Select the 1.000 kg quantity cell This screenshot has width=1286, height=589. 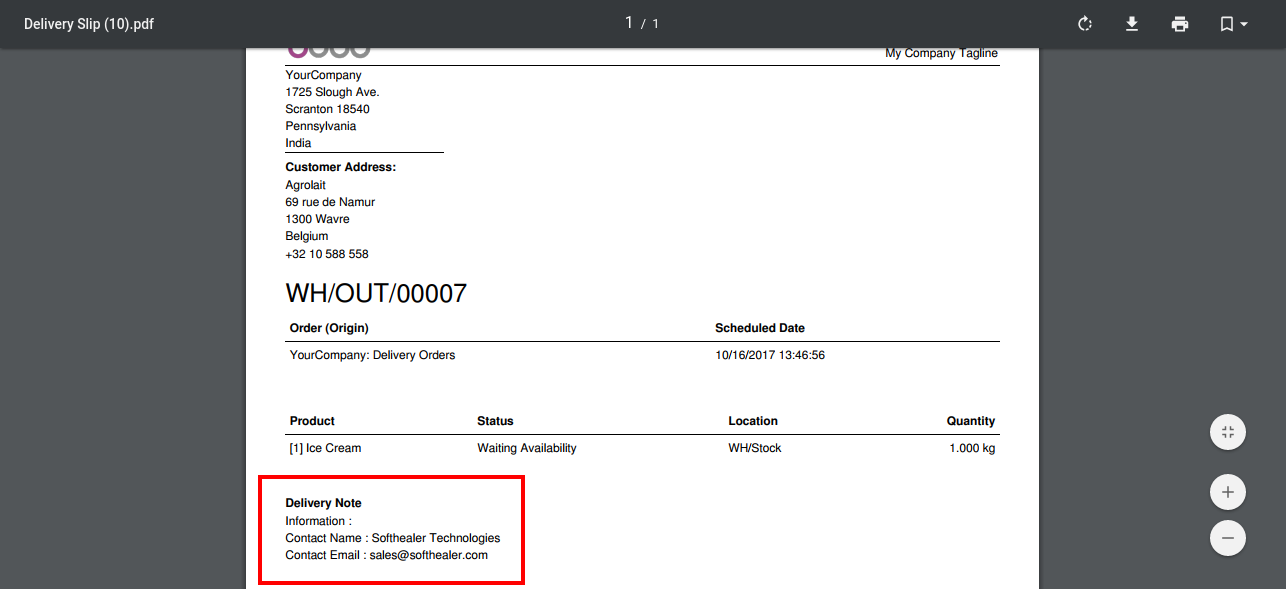tap(972, 448)
